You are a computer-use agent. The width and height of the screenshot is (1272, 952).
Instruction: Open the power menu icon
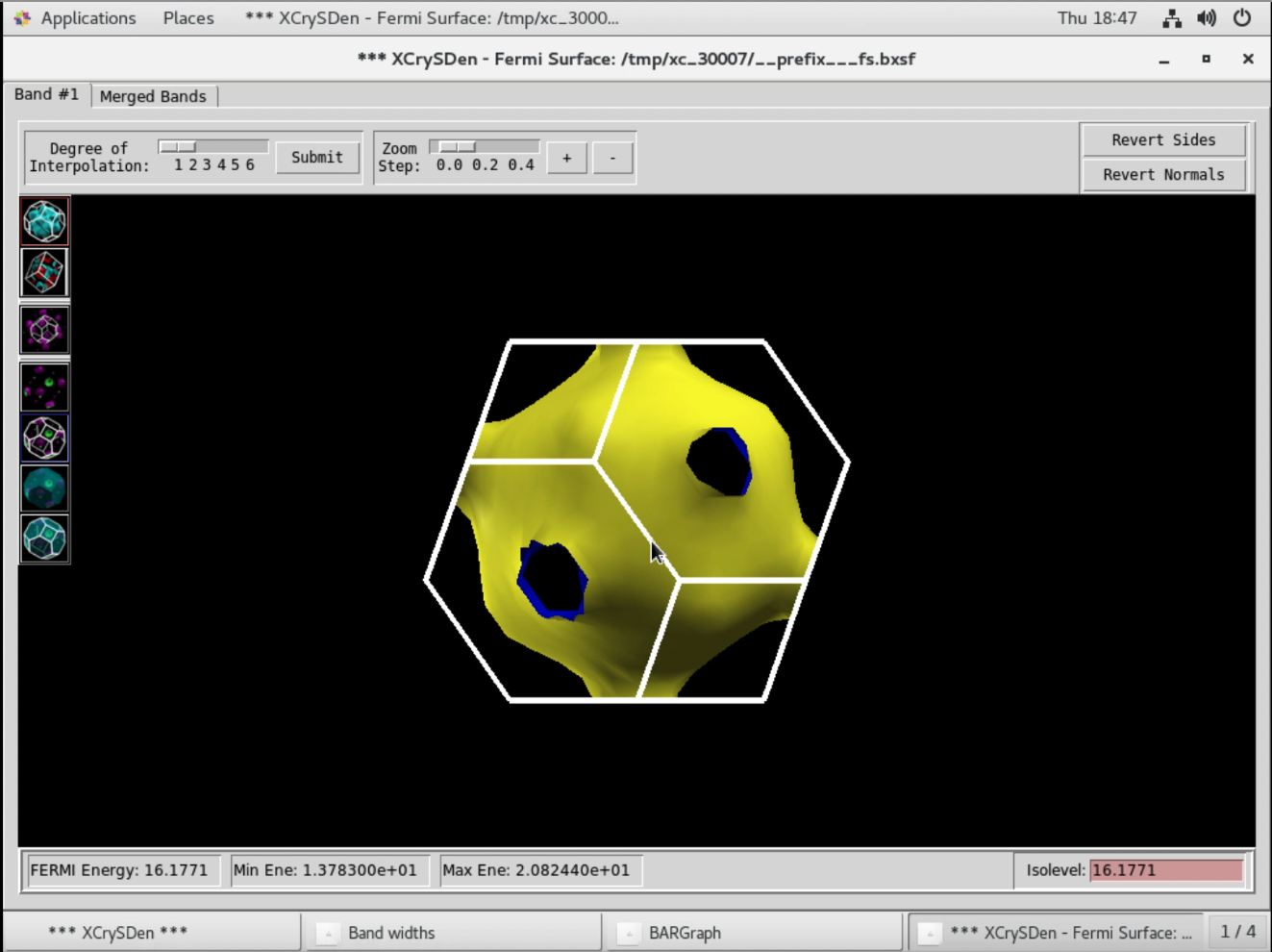coord(1242,18)
